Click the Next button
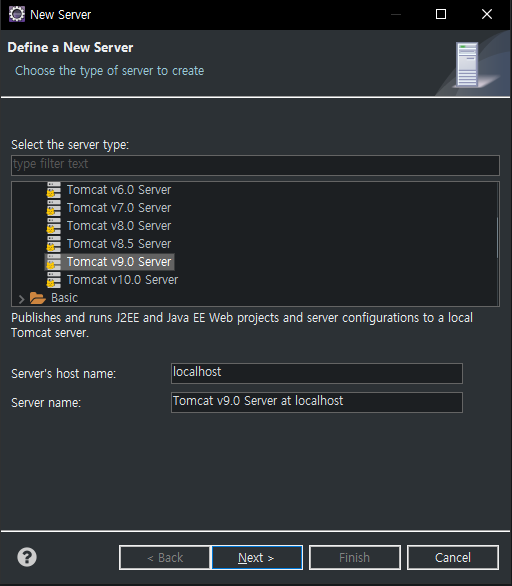 click(x=257, y=557)
